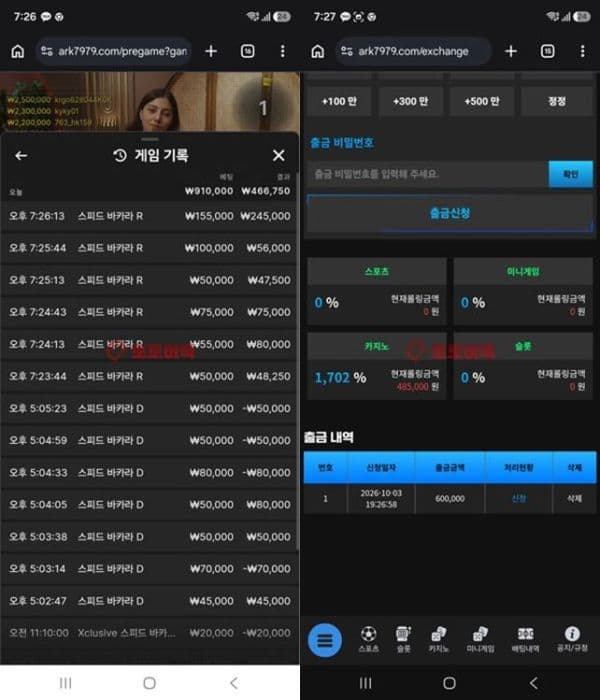Add +100 만 to the withdrawal amount

[339, 101]
